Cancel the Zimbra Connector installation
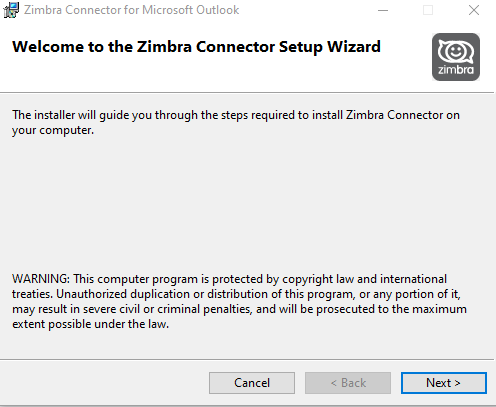The width and height of the screenshot is (496, 407). coord(252,383)
